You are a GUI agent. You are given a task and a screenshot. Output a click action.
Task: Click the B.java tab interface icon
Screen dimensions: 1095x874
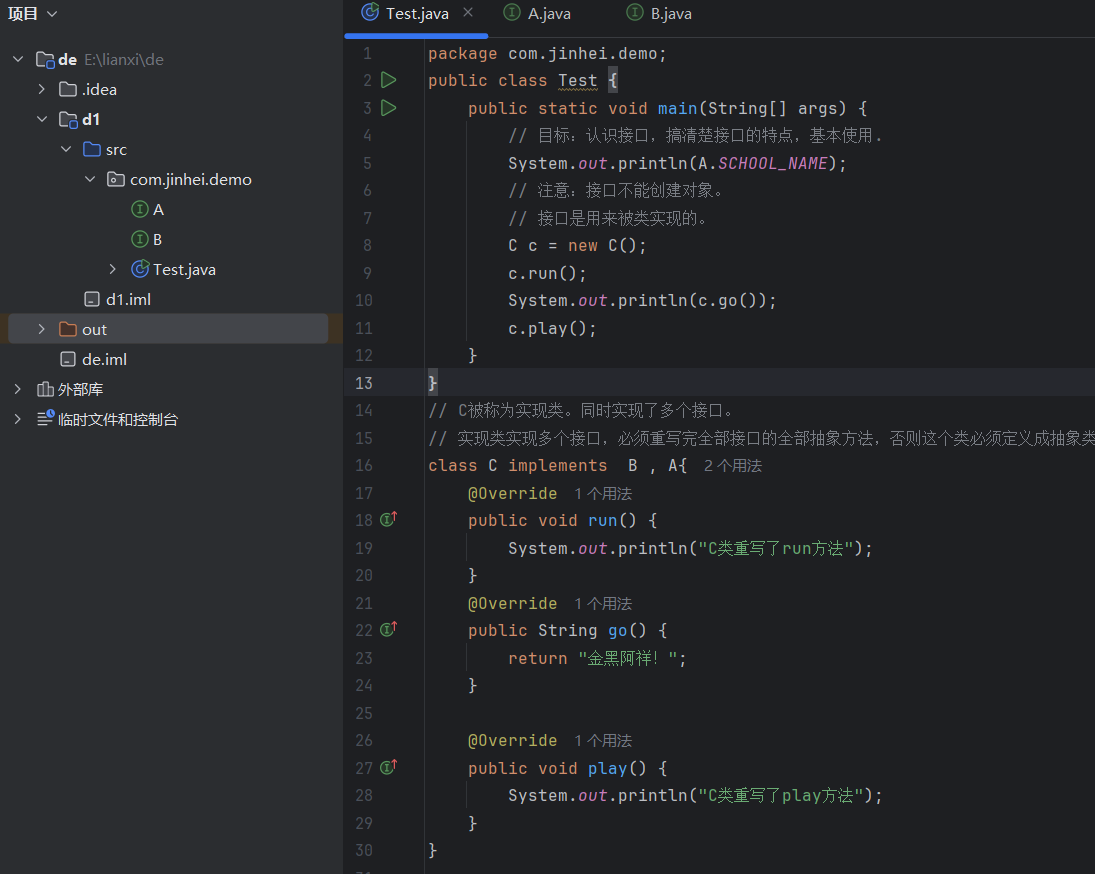635,13
